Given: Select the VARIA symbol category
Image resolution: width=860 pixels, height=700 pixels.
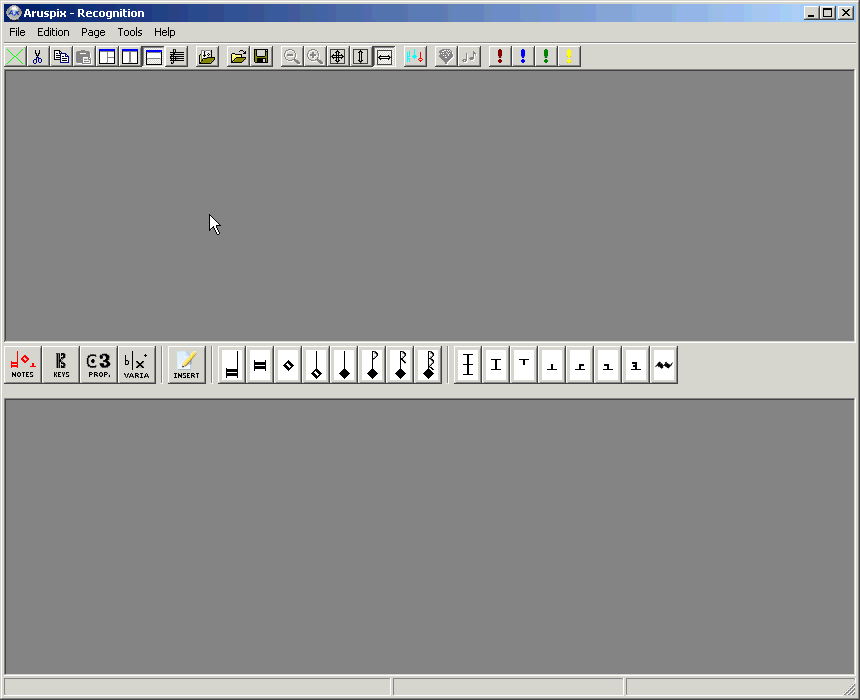Looking at the screenshot, I should tap(137, 365).
